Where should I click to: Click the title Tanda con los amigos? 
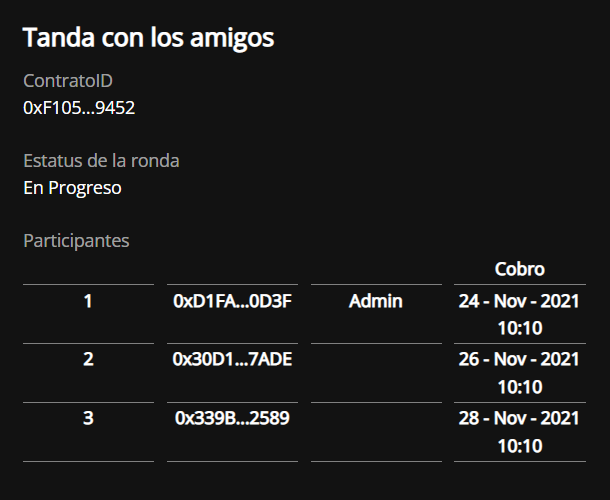(149, 38)
